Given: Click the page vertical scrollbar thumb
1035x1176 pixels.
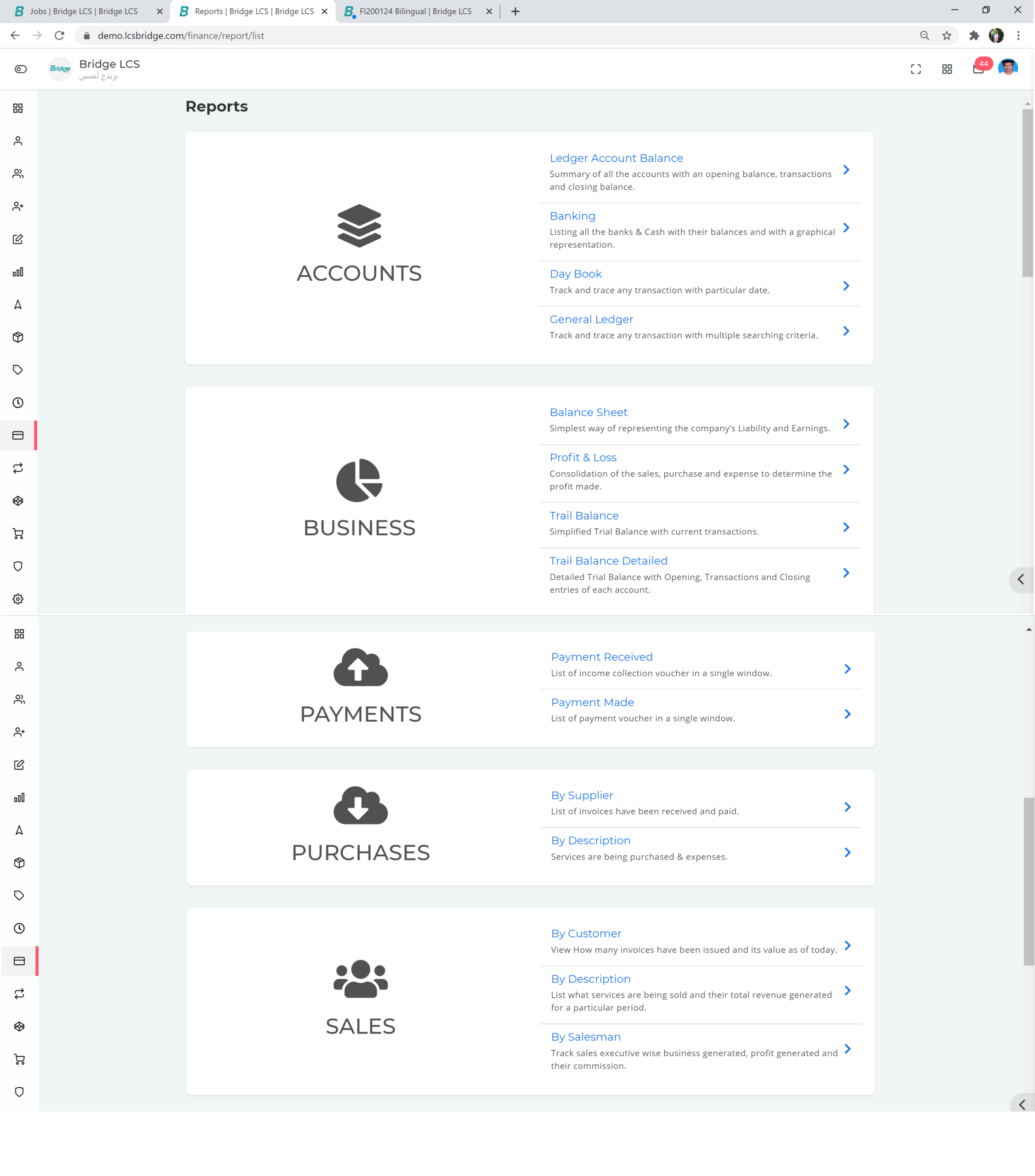Looking at the screenshot, I should [1027, 193].
